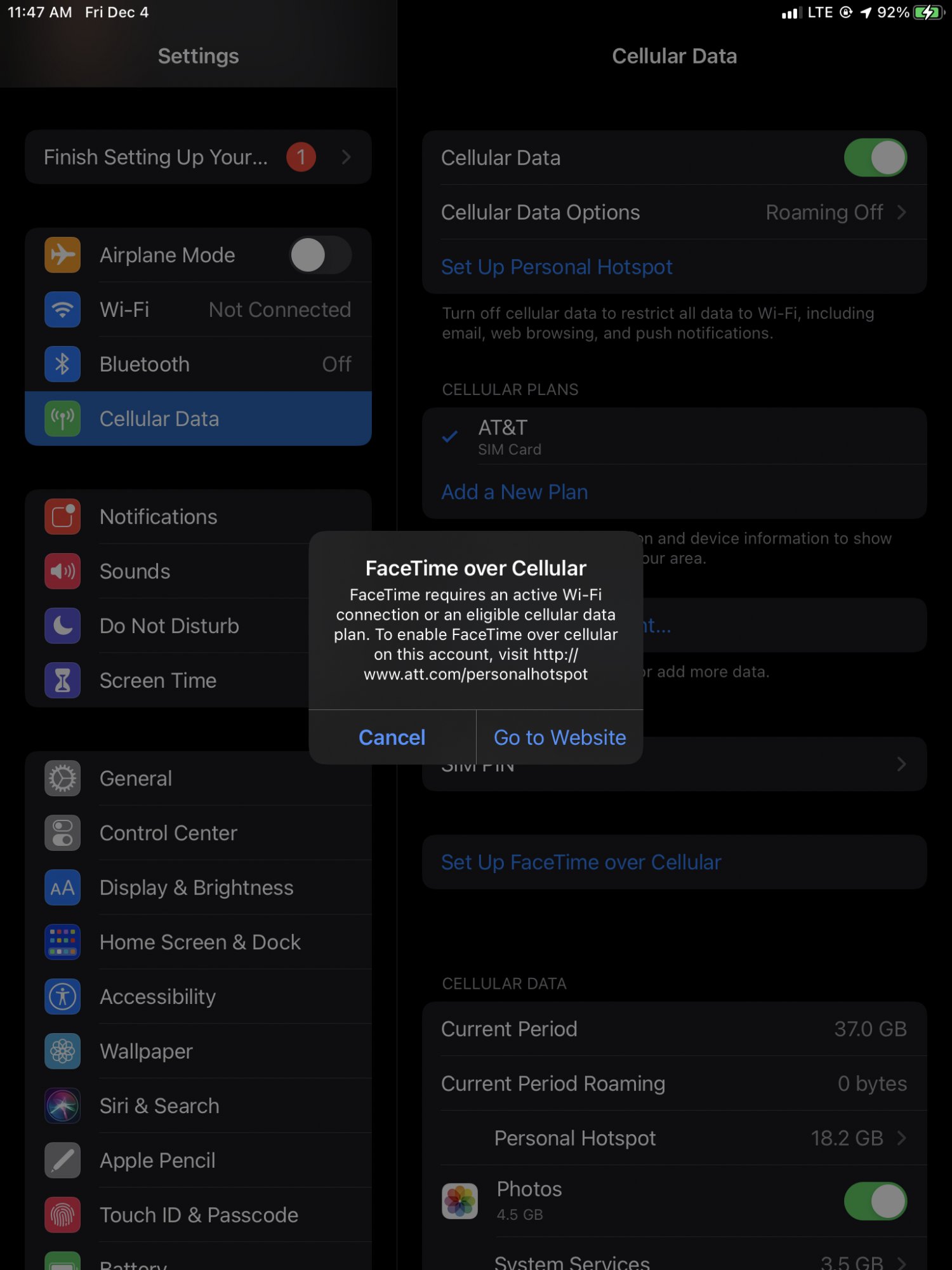Tap the red notification badge
952x1270 pixels.
click(x=301, y=157)
